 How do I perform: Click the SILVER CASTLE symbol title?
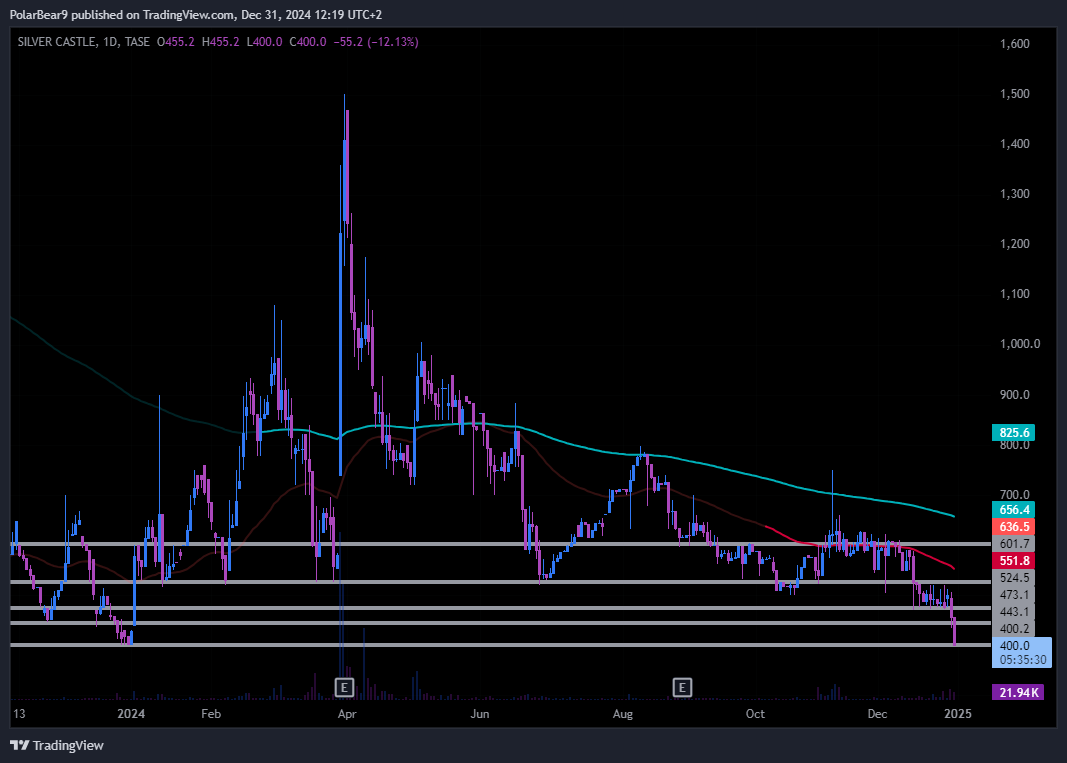coord(56,42)
